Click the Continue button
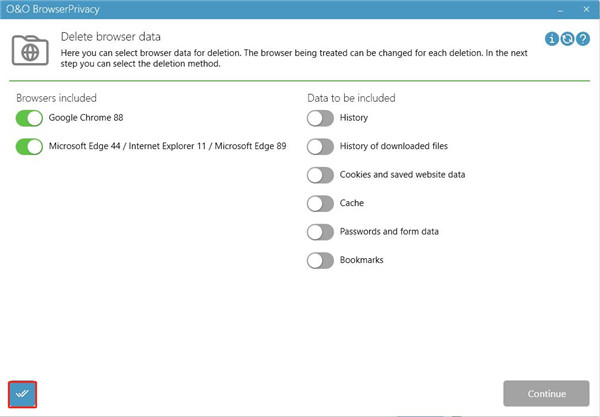Screen dimensions: 600x417 pyautogui.click(x=546, y=393)
